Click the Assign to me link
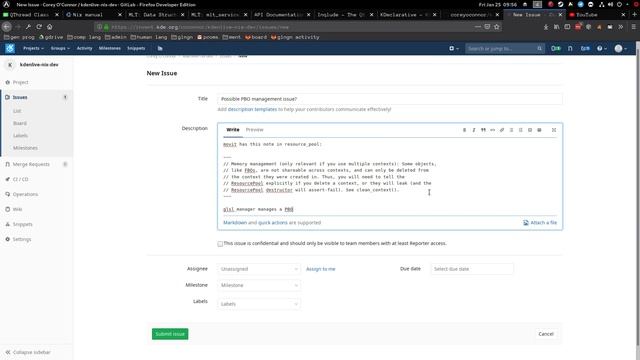The width and height of the screenshot is (640, 360). [x=320, y=269]
